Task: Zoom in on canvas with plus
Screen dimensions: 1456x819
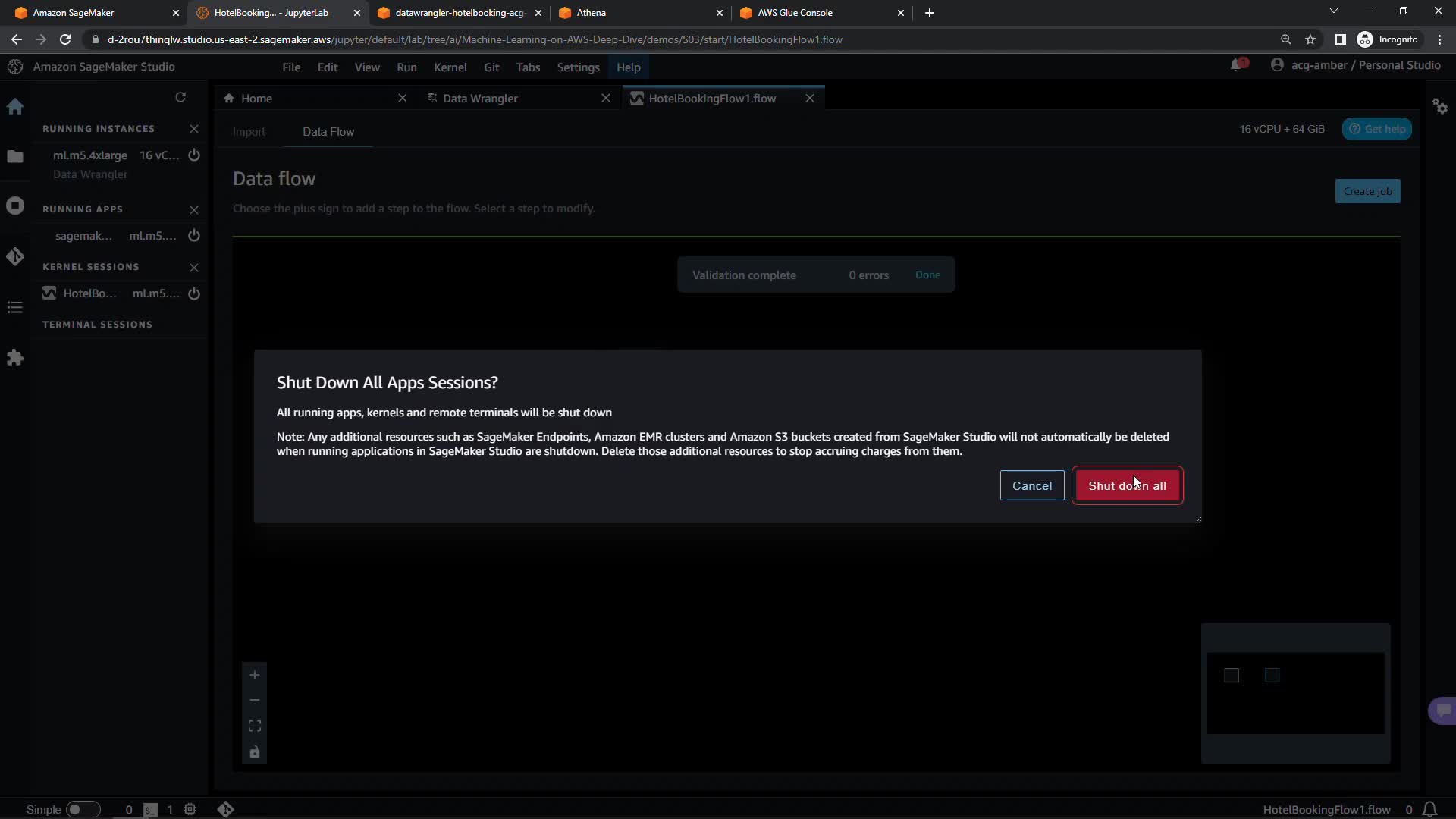Action: pyautogui.click(x=255, y=675)
